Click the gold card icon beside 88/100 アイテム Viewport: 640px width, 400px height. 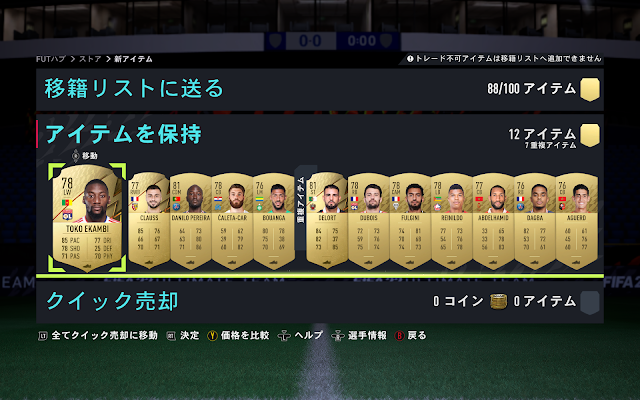point(590,89)
